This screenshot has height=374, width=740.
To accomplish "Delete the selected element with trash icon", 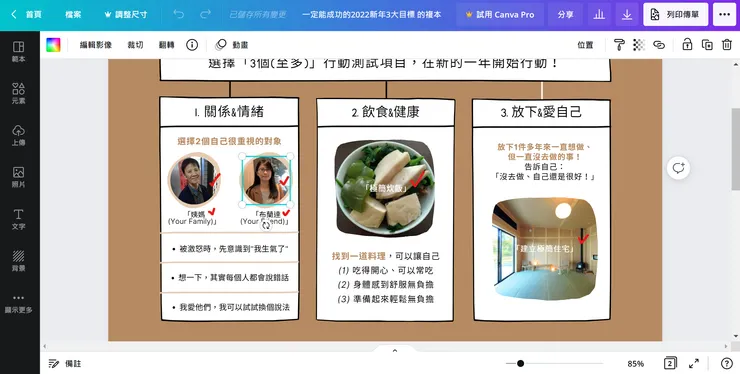I will pyautogui.click(x=727, y=45).
